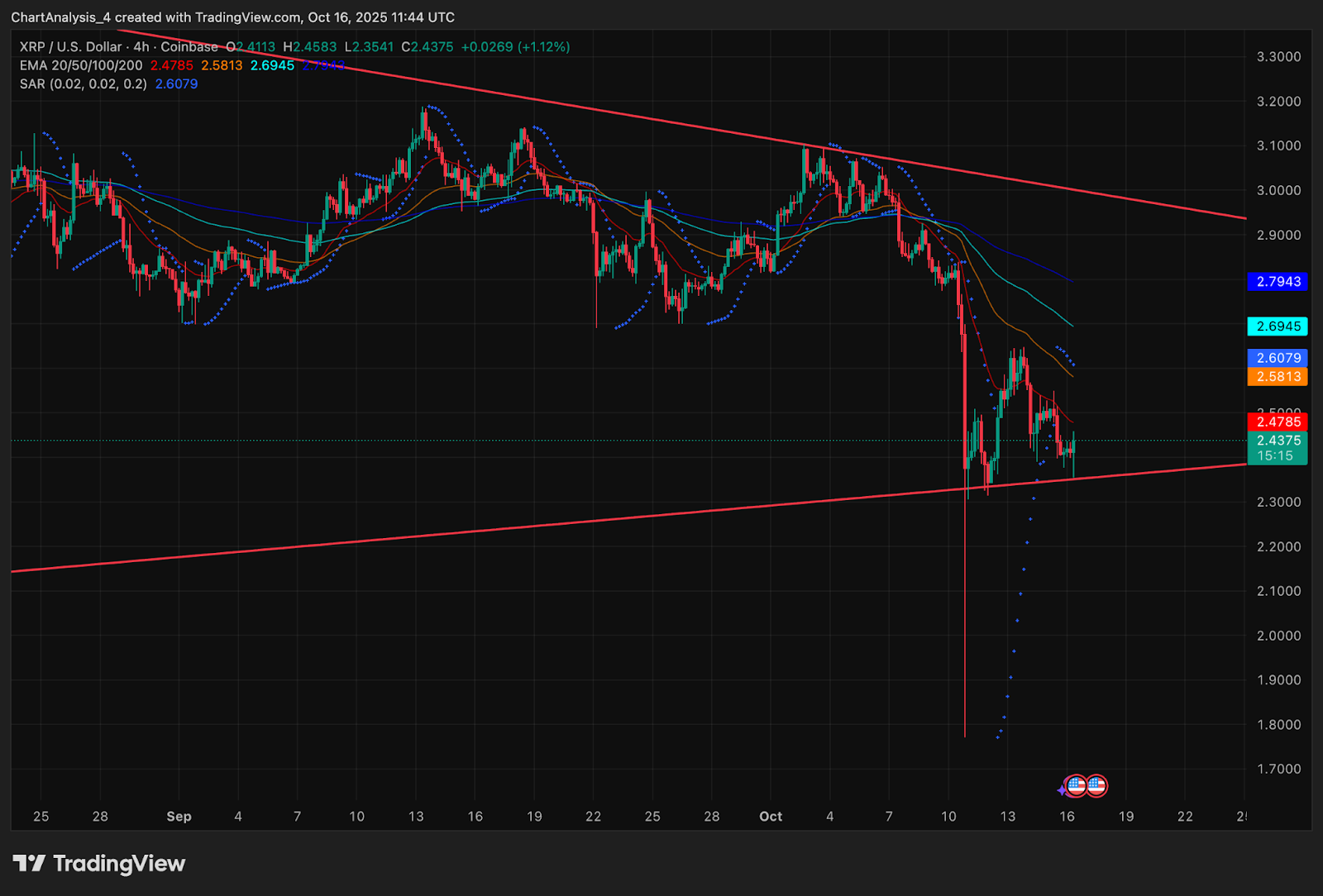Click the Oct label on the time axis
1323x896 pixels.
(x=771, y=817)
